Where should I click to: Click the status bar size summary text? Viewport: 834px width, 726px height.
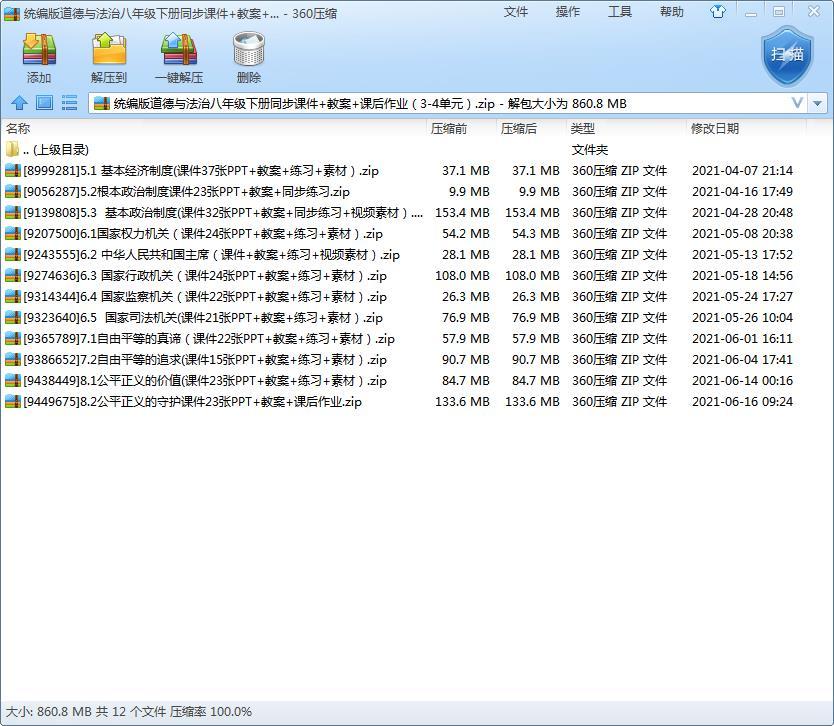tap(128, 712)
